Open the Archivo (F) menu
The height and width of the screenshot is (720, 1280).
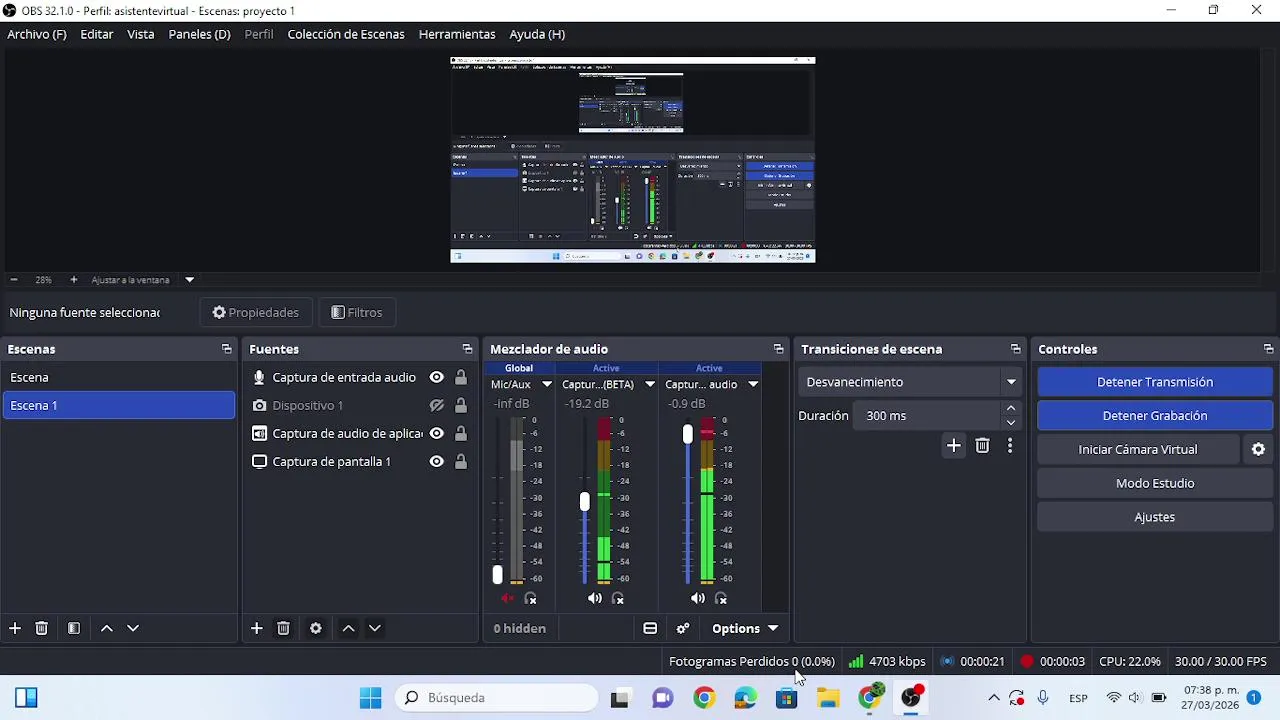[37, 34]
